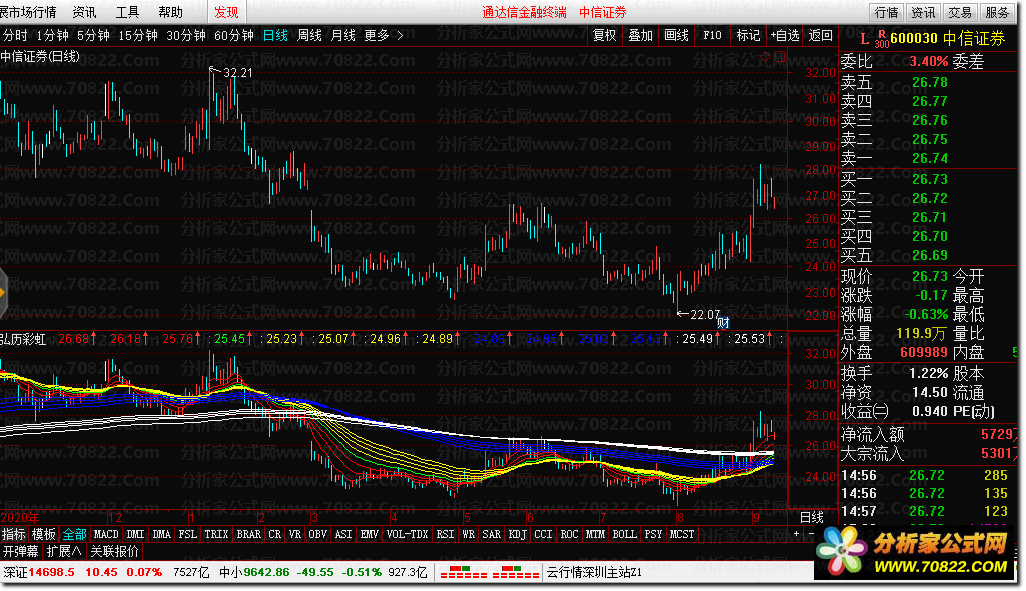Viewport: 1026px width, 591px height.
Task: Apply the DMI indicator
Action: point(135,534)
